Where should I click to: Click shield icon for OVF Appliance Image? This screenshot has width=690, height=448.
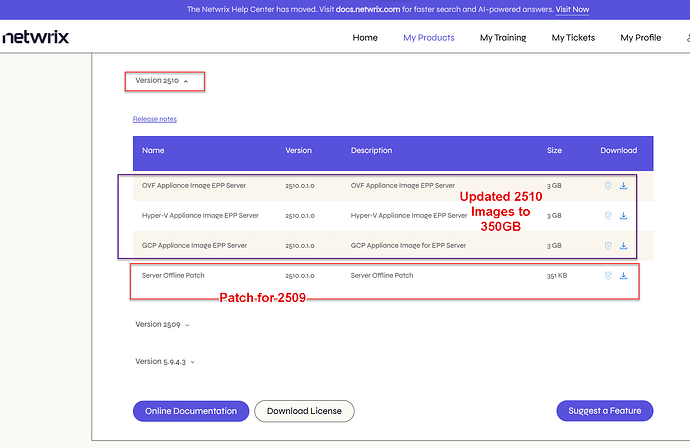pyautogui.click(x=608, y=186)
